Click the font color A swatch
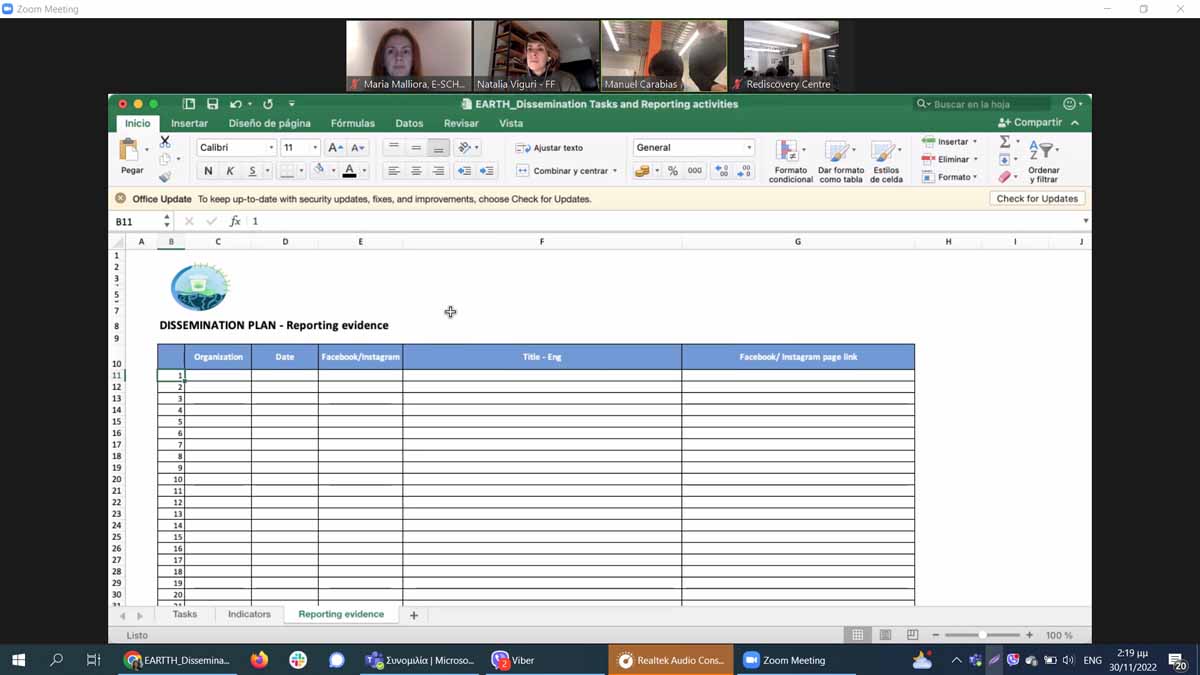This screenshot has height=675, width=1200. [349, 171]
